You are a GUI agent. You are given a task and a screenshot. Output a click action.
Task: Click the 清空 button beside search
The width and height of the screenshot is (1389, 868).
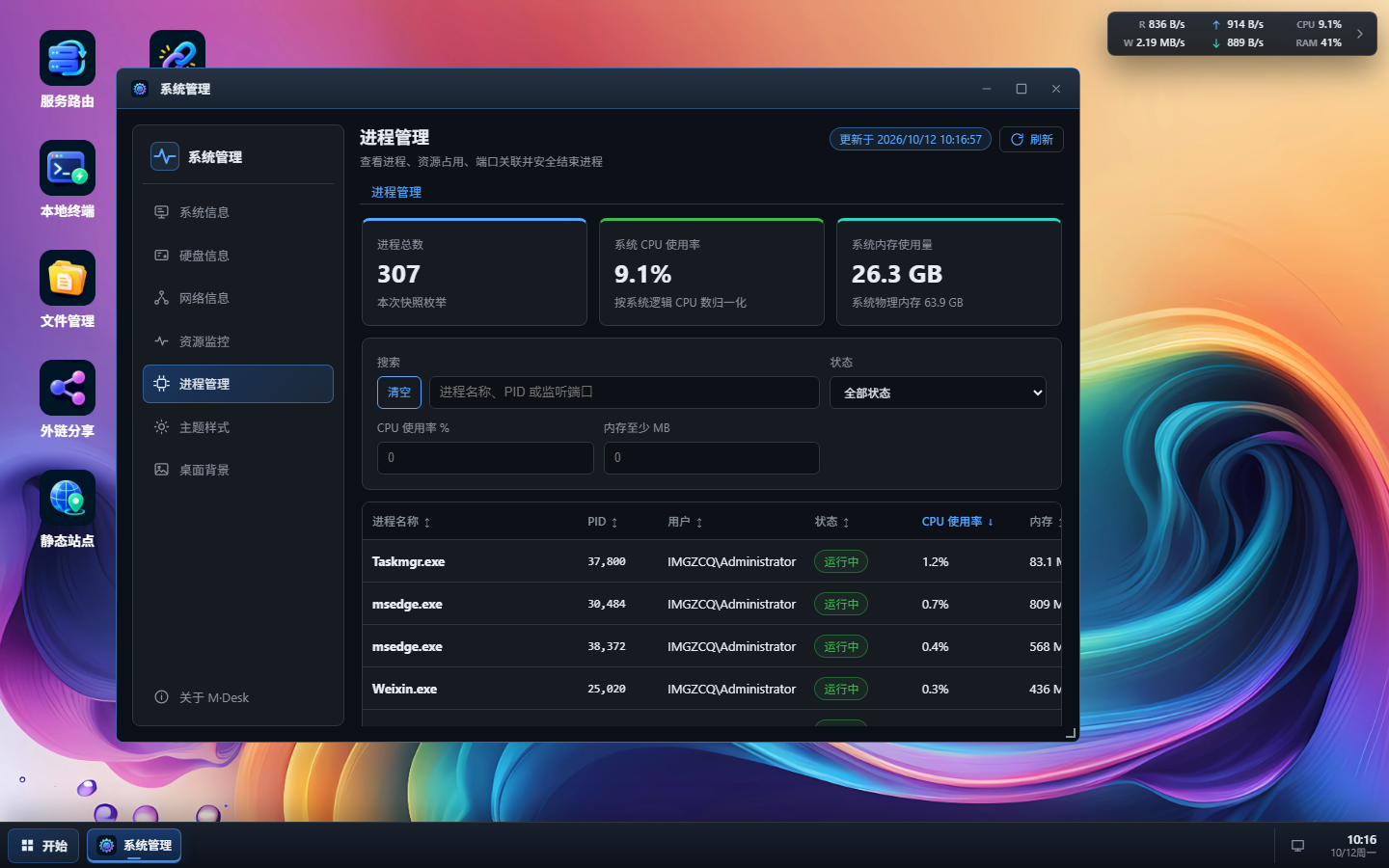click(399, 393)
